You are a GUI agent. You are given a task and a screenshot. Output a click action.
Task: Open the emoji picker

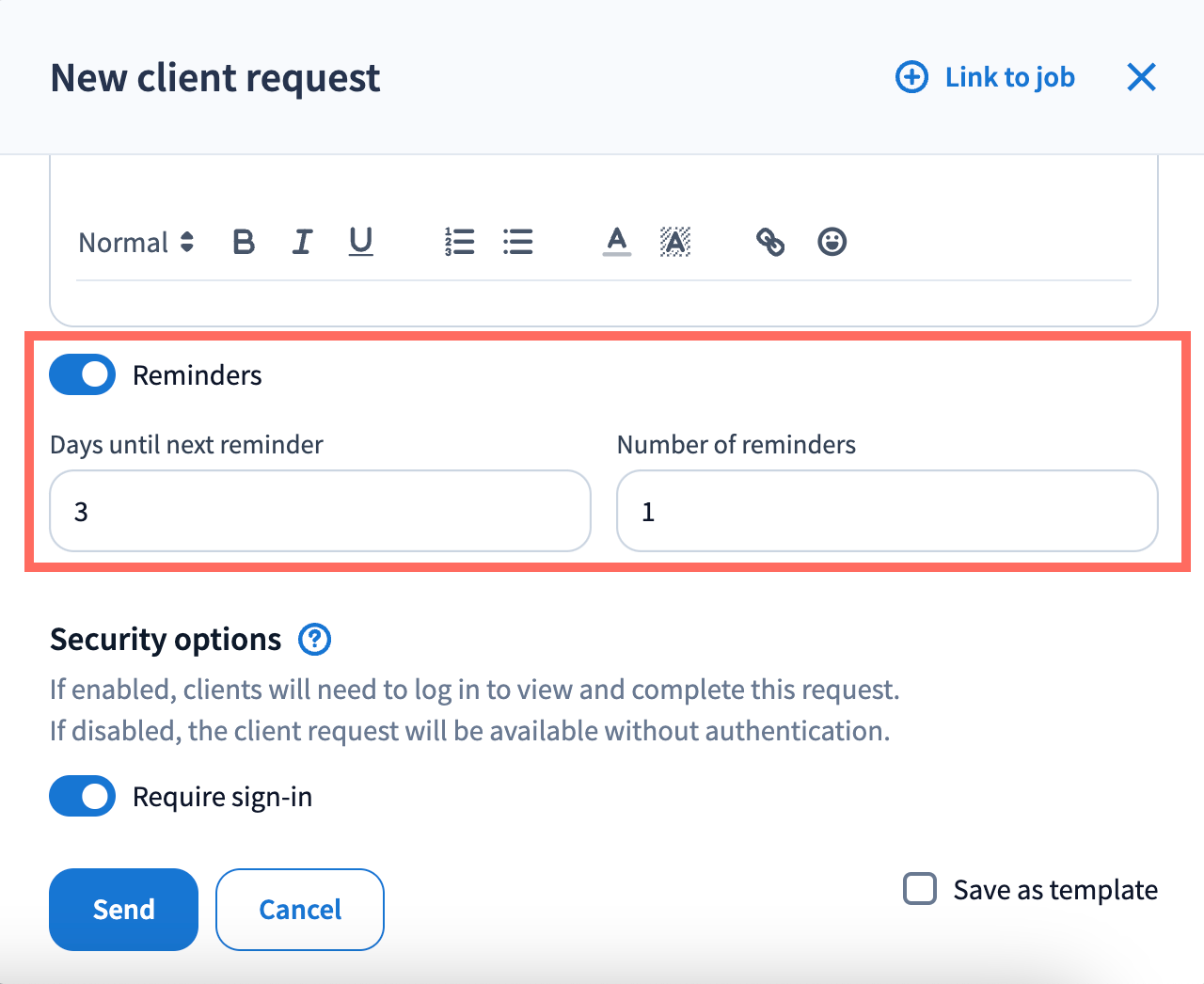coord(832,243)
